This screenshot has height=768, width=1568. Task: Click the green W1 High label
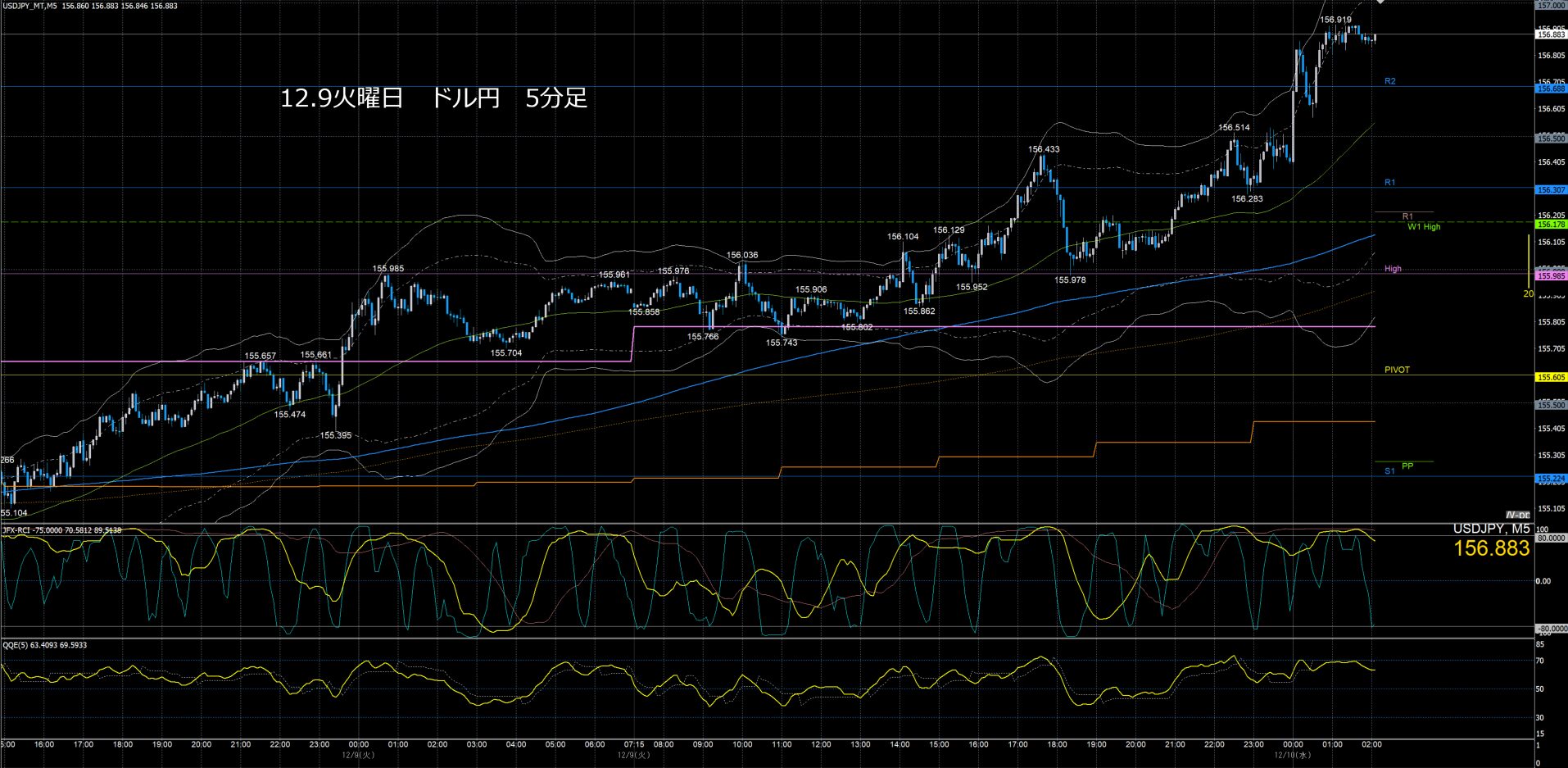point(1423,227)
